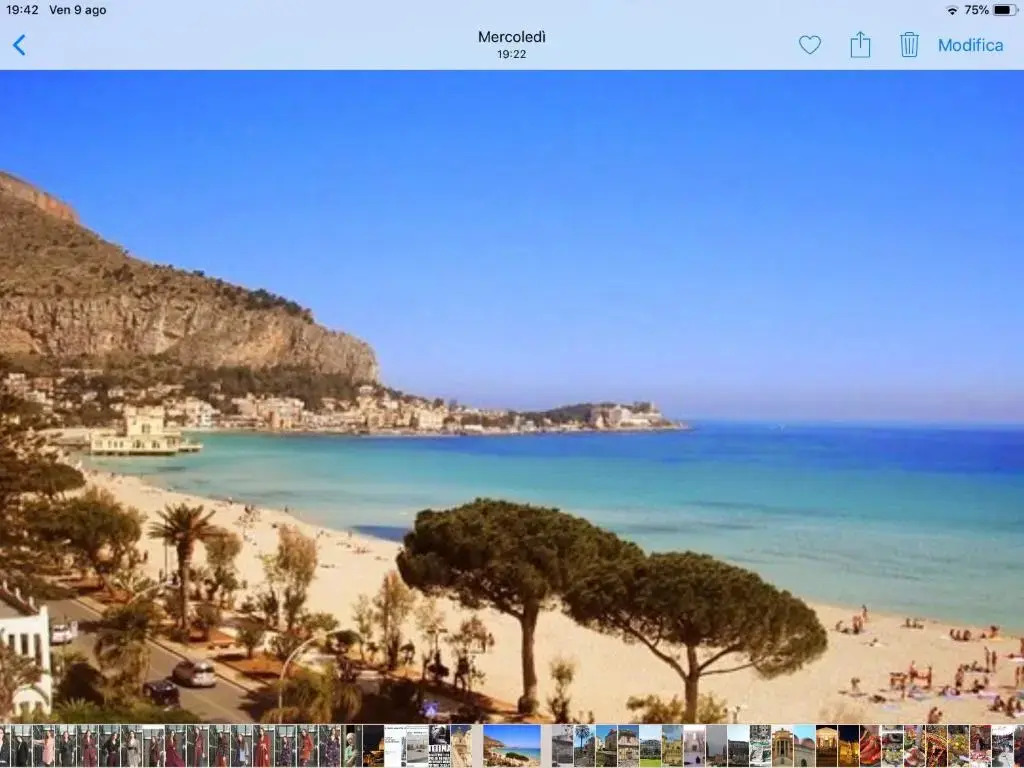Open the red meat food thumbnail
The width and height of the screenshot is (1024, 768).
pos(870,746)
